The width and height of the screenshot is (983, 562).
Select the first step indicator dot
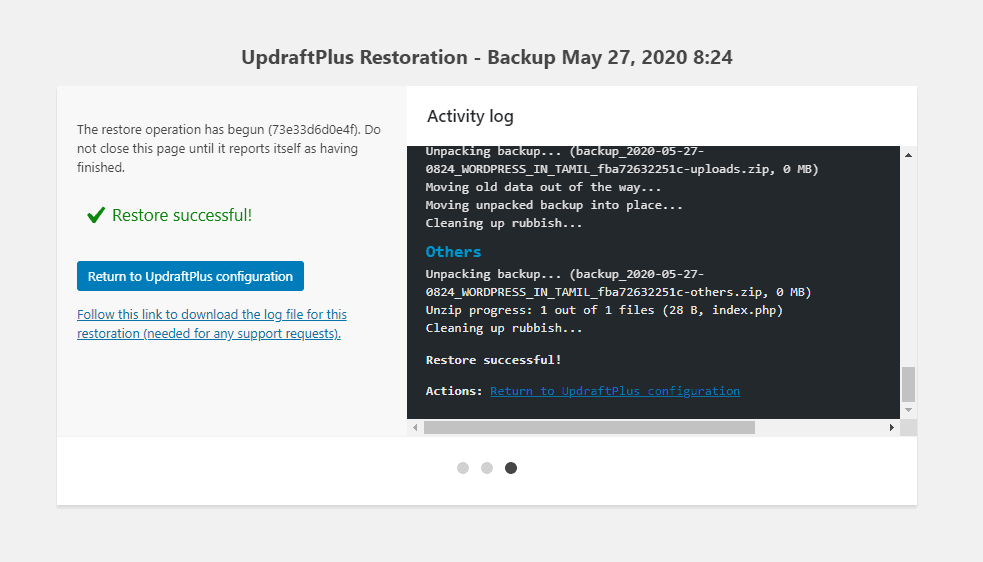click(463, 468)
